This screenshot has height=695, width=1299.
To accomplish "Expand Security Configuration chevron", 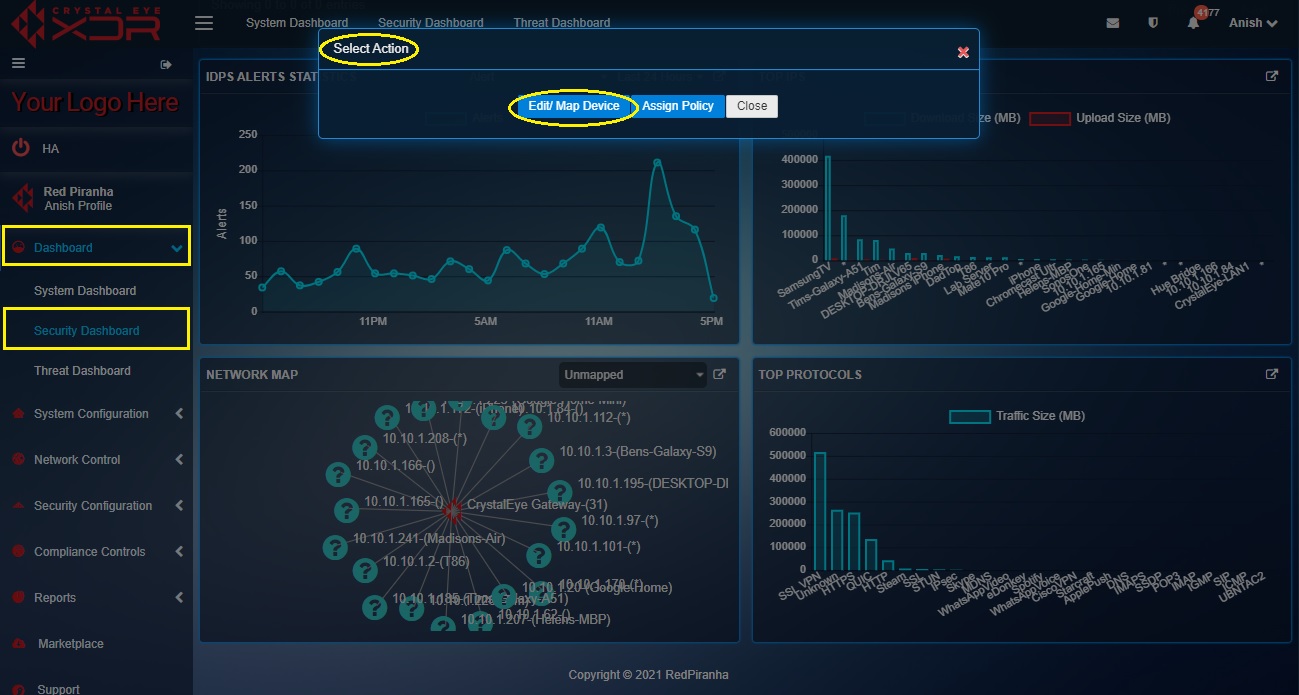I will click(x=179, y=505).
